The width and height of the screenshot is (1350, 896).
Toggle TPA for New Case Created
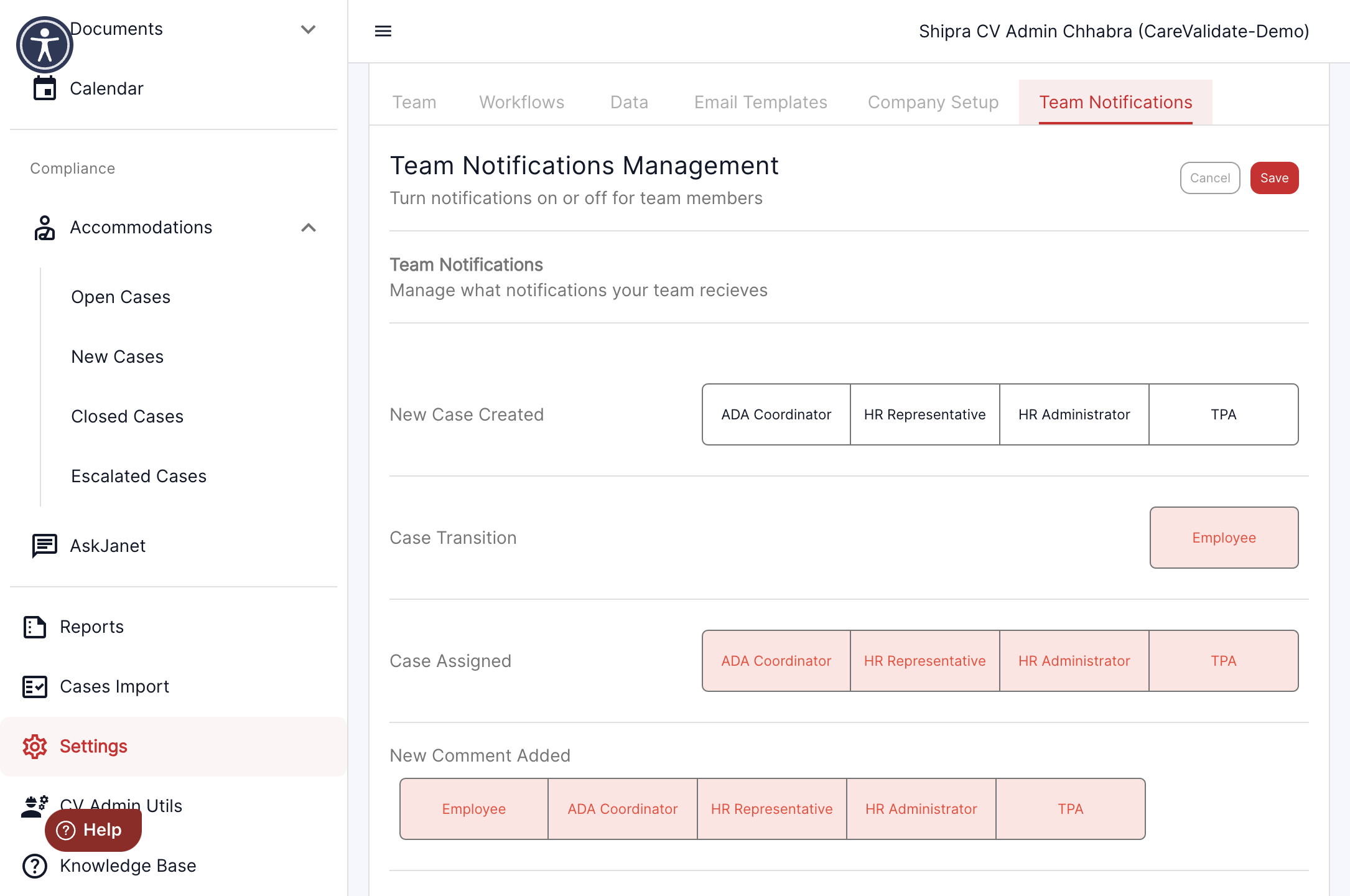(x=1224, y=414)
